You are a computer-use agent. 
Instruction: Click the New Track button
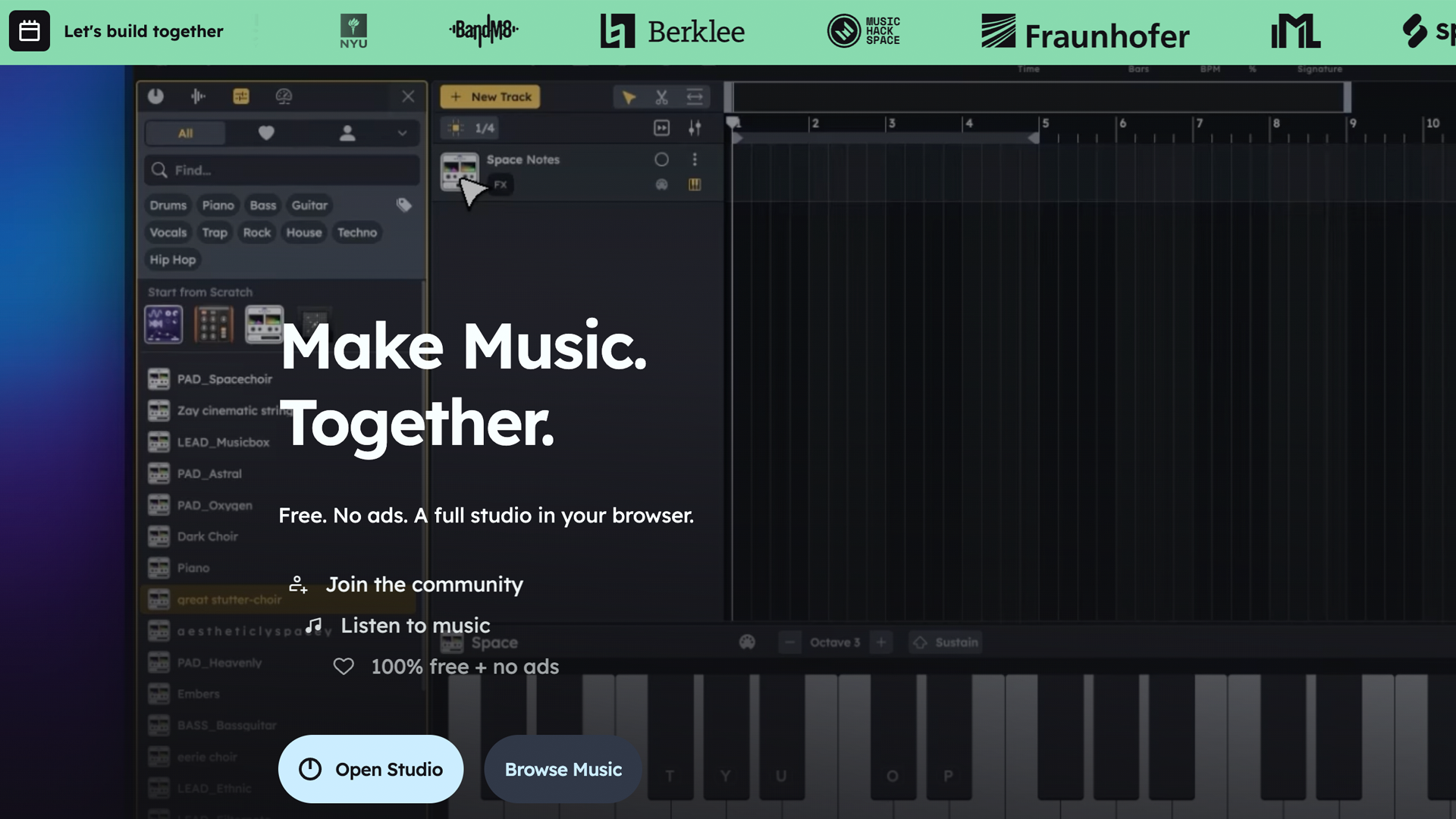coord(490,96)
